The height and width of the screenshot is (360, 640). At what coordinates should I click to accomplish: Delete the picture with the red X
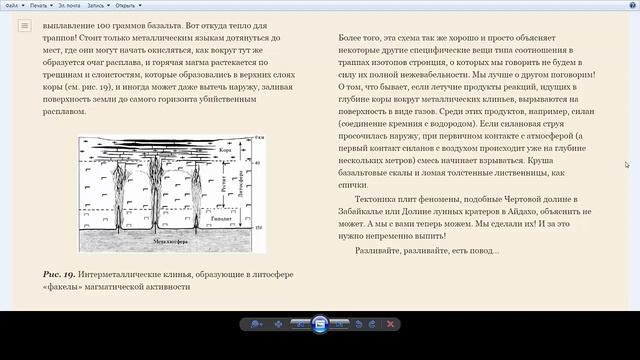coord(390,324)
